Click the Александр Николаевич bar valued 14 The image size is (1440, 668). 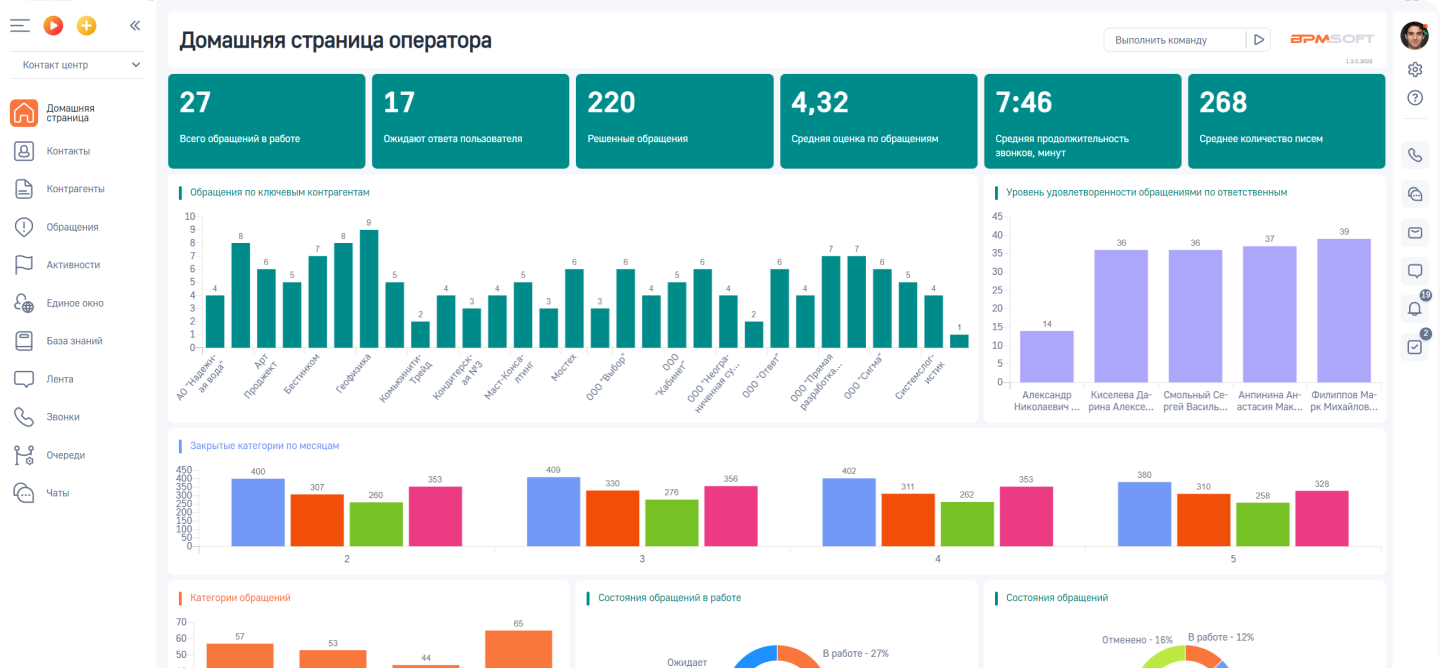click(1046, 356)
